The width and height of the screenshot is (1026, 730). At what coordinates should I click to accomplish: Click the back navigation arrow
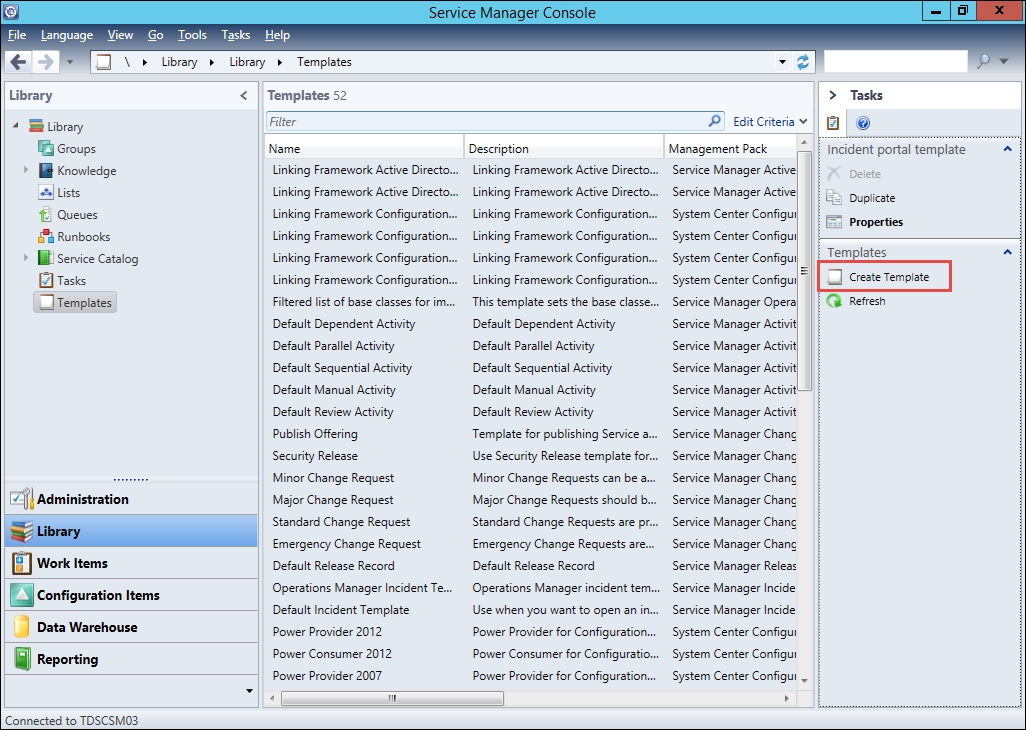click(x=18, y=62)
